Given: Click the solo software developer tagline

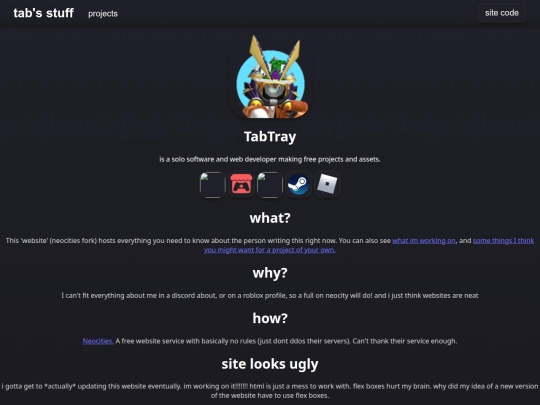Looking at the screenshot, I should point(270,159).
